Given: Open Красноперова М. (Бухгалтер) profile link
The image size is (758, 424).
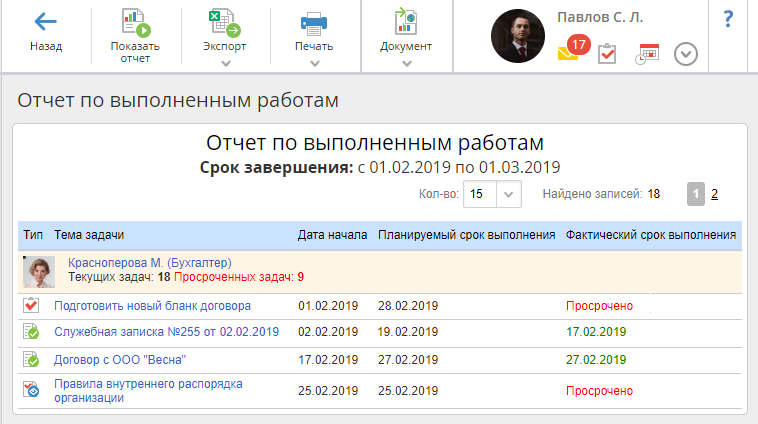Looking at the screenshot, I should coord(150,263).
